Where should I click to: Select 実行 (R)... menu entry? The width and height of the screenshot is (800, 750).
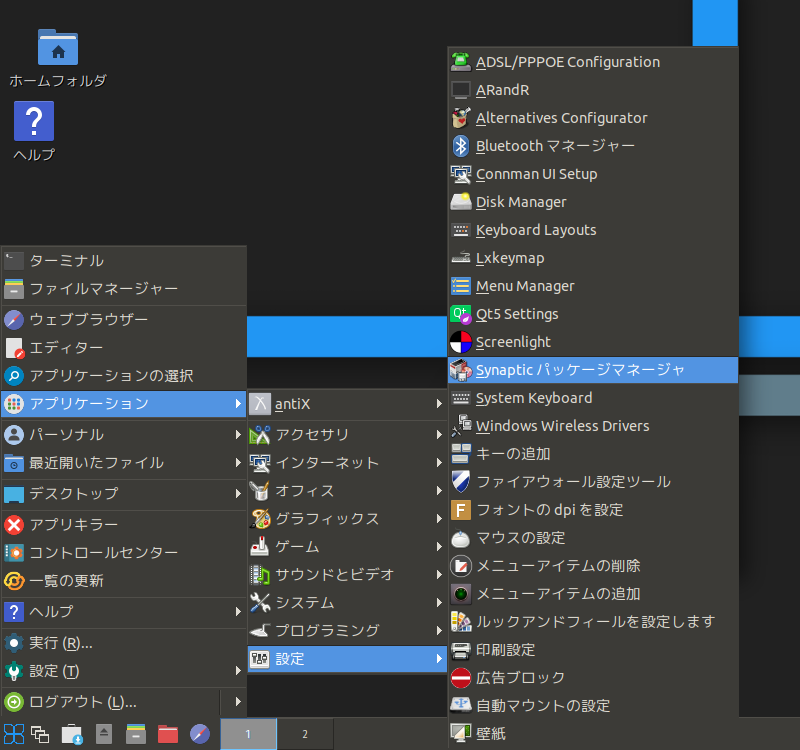pyautogui.click(x=124, y=643)
